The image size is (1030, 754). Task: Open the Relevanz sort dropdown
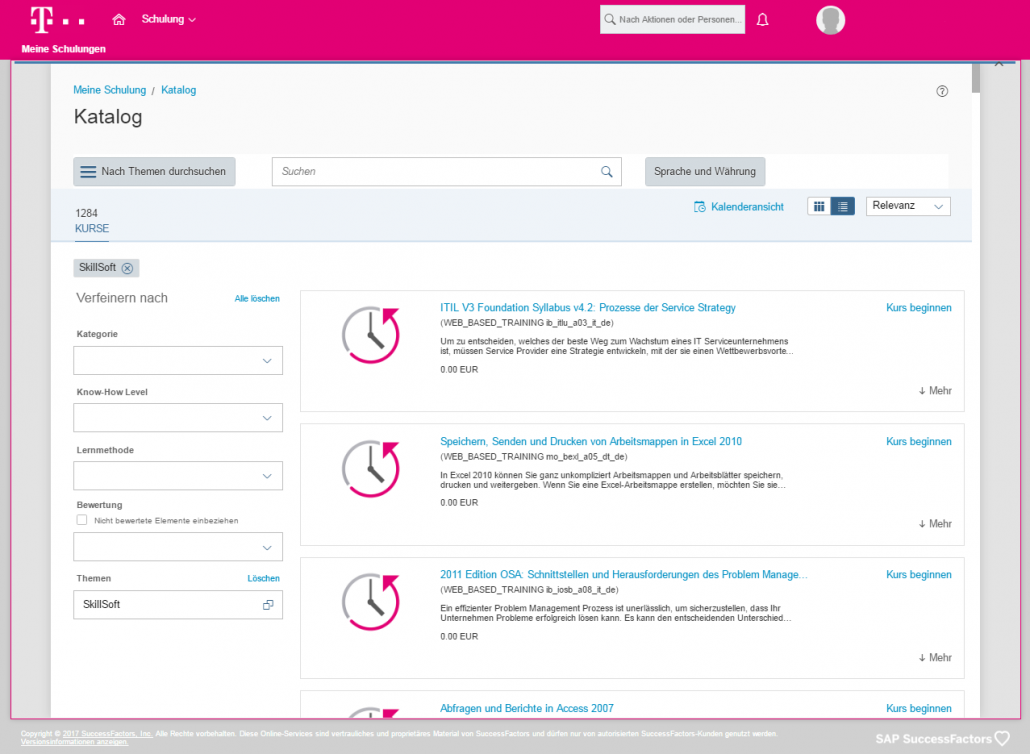907,205
